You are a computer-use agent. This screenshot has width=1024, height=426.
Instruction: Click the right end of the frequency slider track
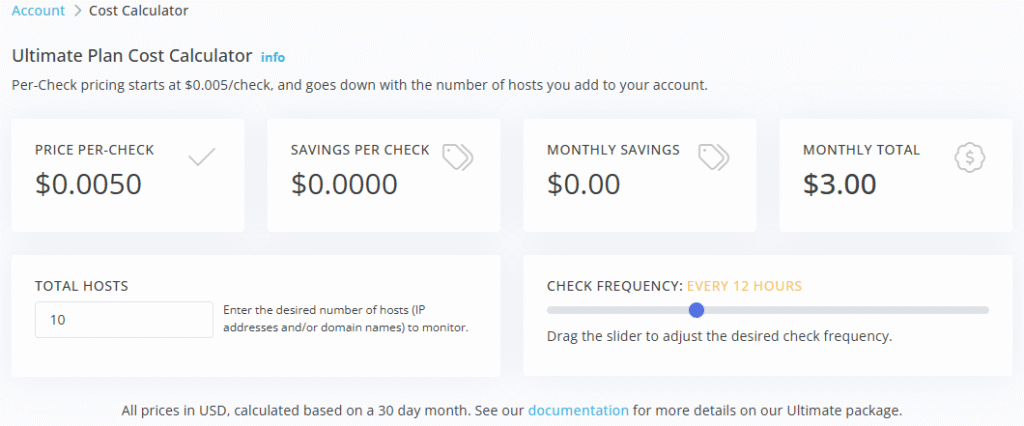(985, 310)
